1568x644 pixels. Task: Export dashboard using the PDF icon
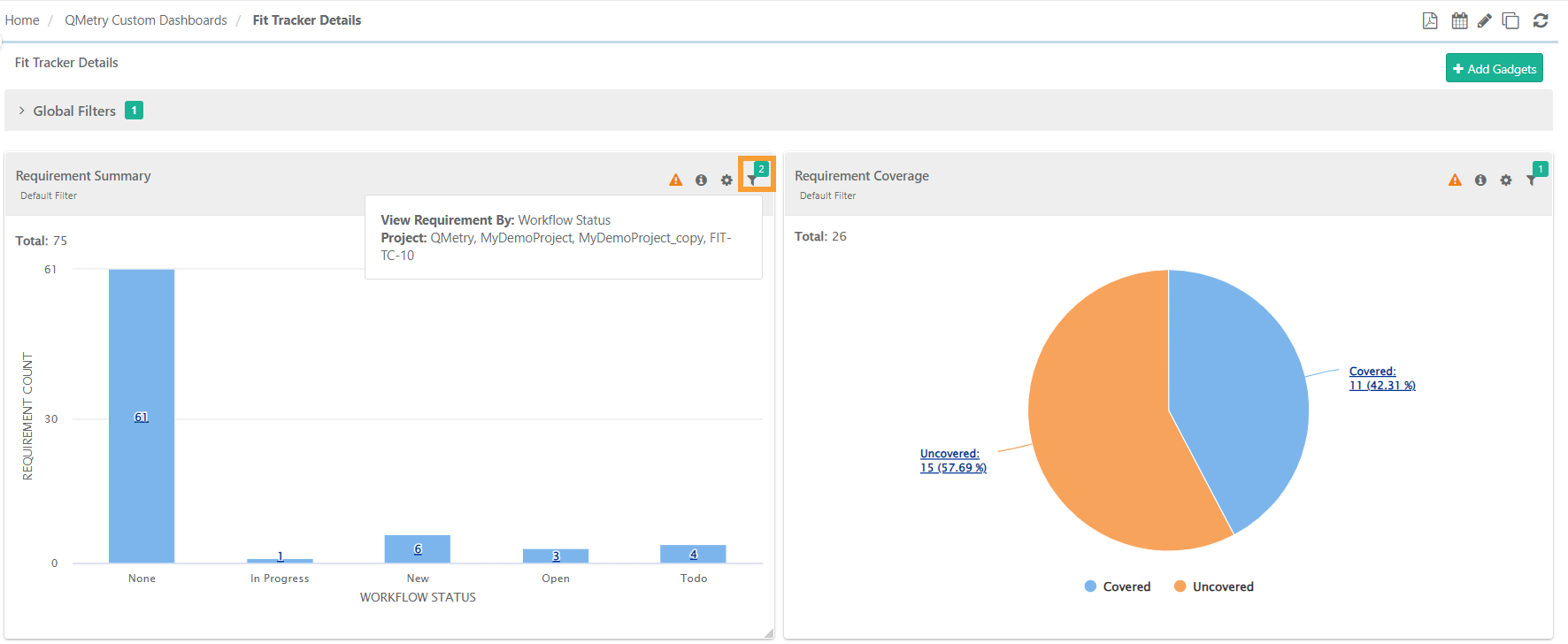click(x=1430, y=20)
